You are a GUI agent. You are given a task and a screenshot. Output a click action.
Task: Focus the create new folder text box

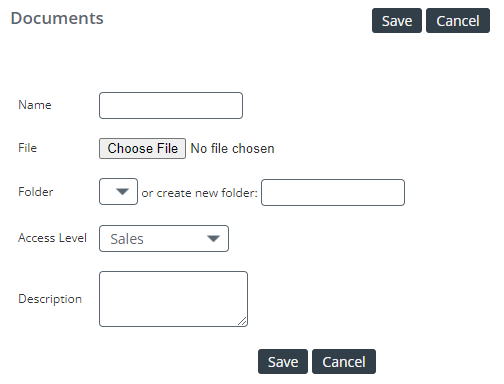click(333, 192)
